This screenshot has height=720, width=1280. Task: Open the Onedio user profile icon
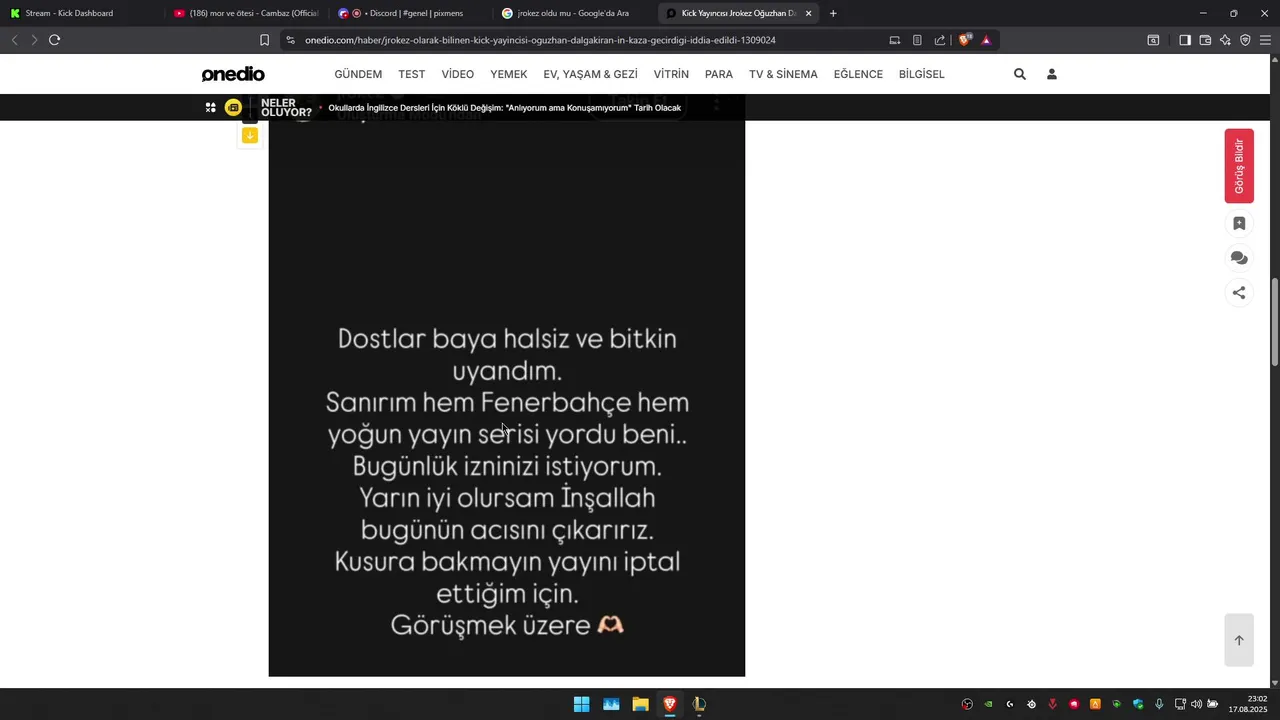1052,74
